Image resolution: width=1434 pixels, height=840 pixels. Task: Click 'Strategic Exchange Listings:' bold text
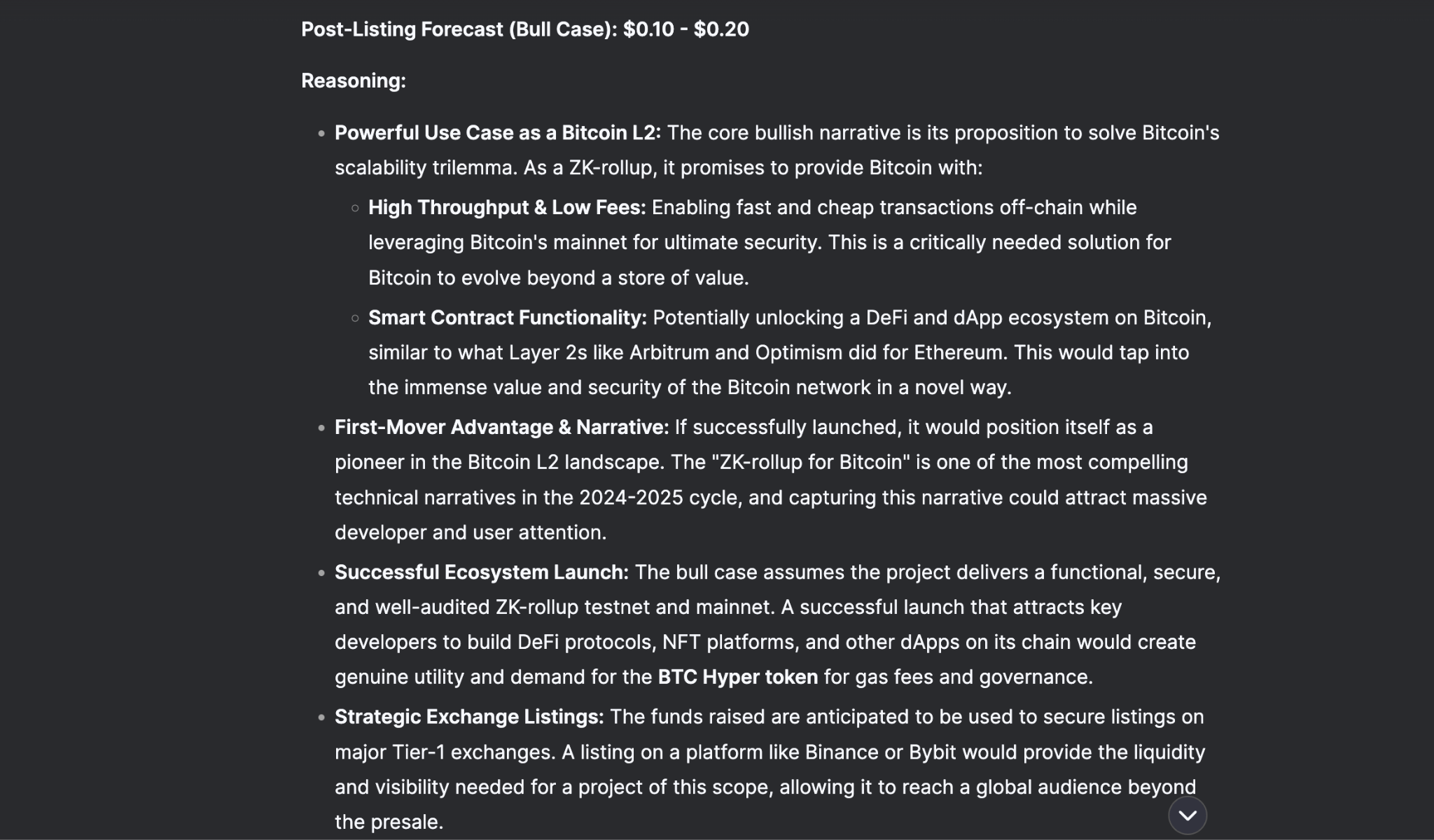[469, 717]
